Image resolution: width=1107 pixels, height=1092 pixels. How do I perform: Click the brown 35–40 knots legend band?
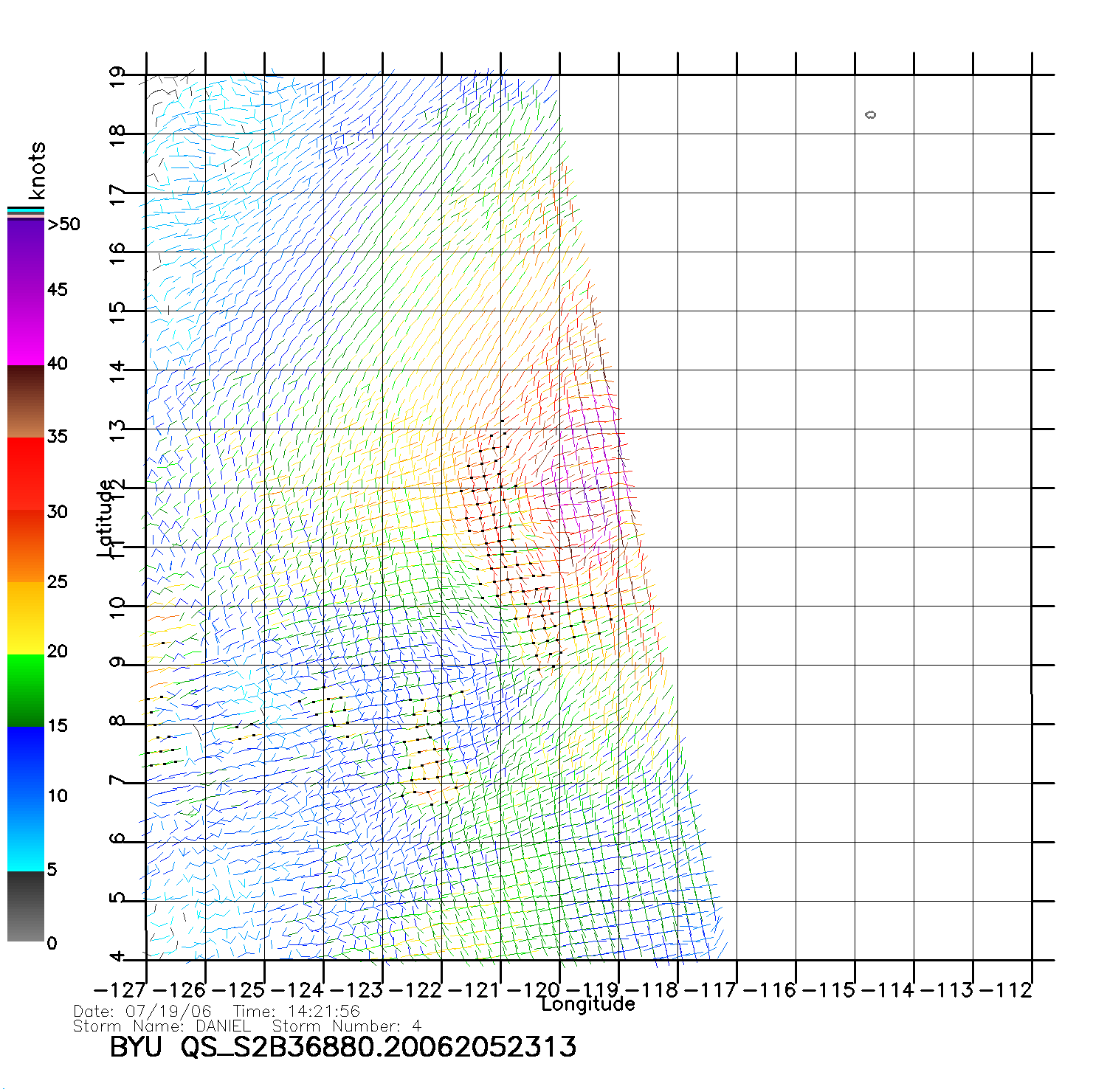[x=25, y=401]
